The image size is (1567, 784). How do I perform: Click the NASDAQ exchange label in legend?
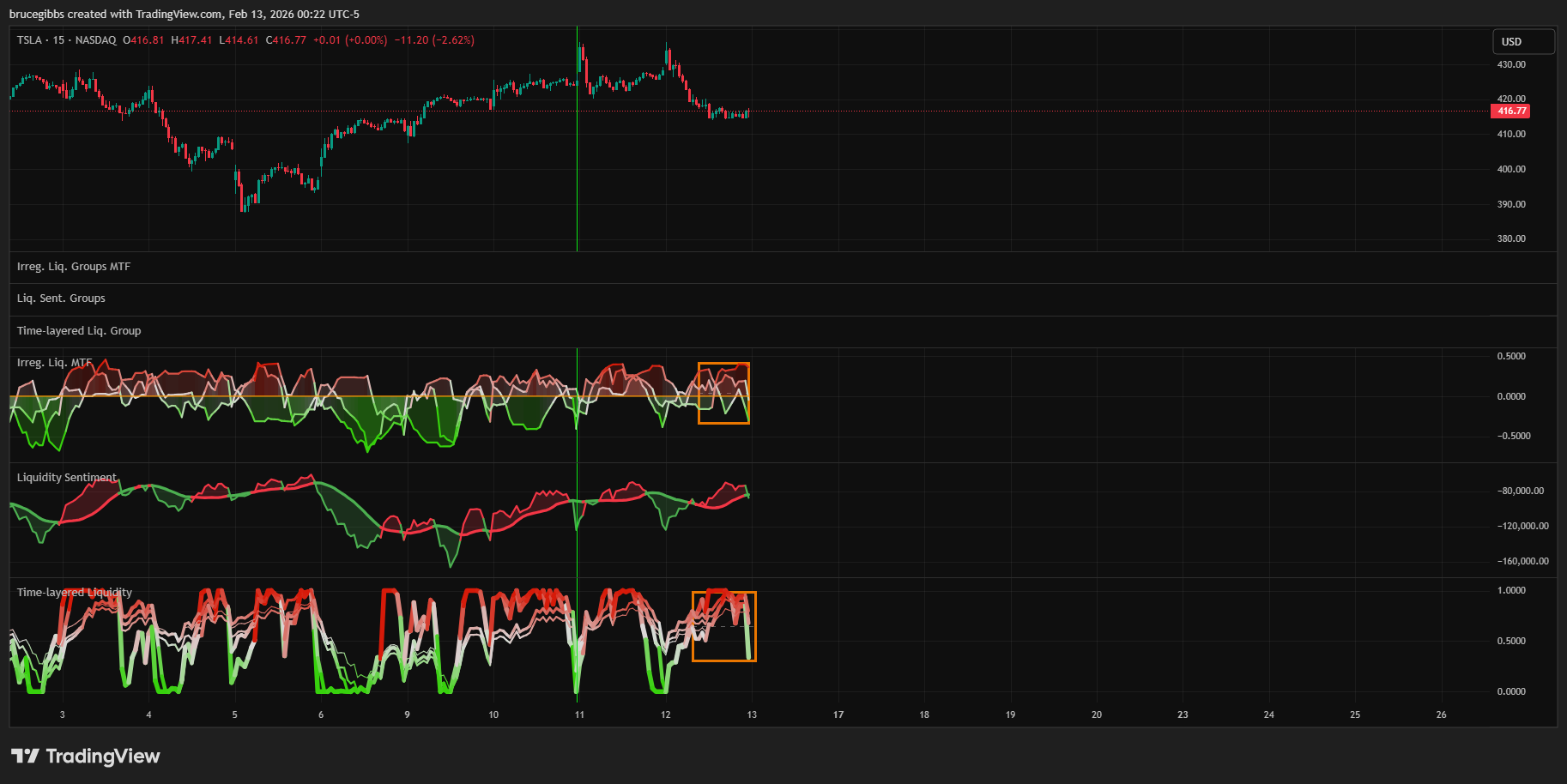[95, 40]
